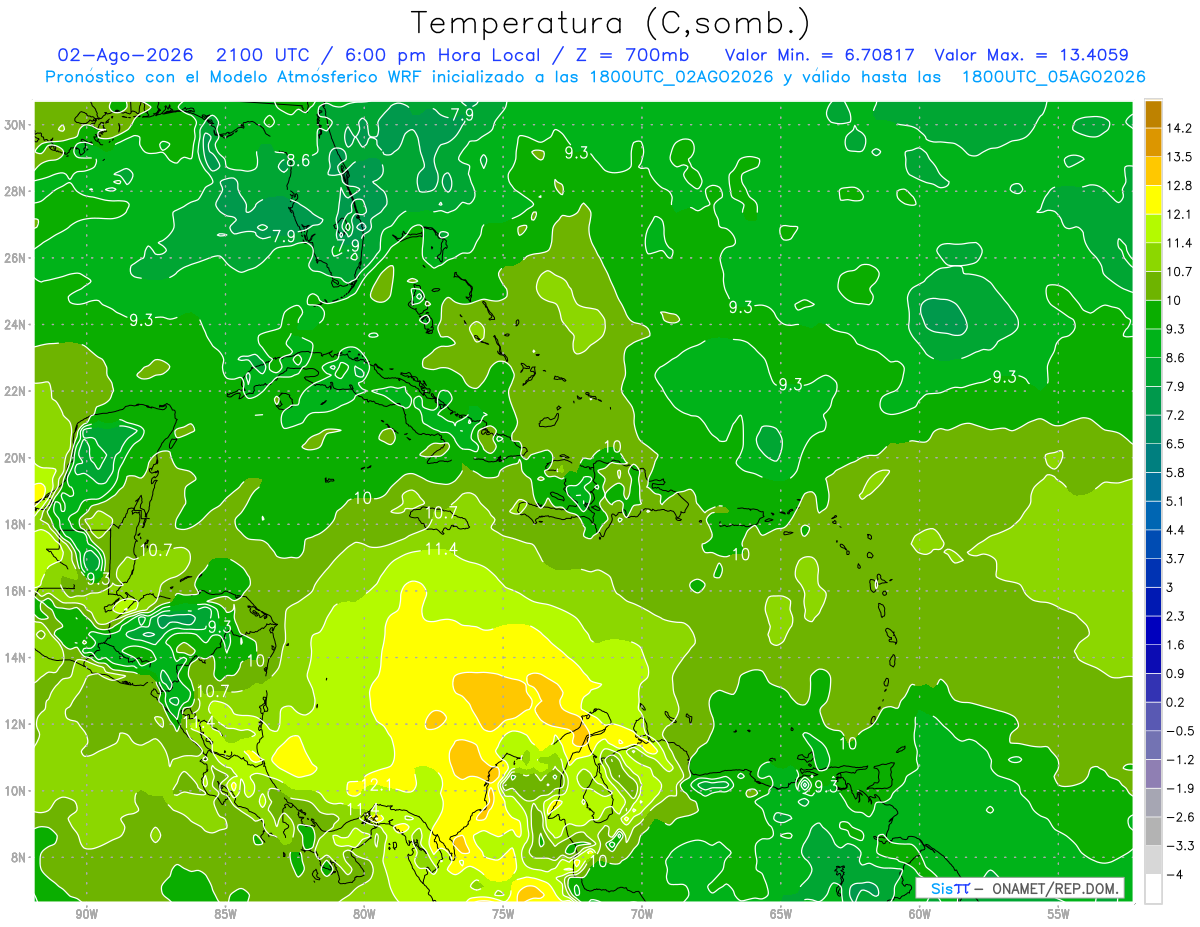Click legend swatch between 10 and 10.7
Screen dimensions: 1200x927
point(1153,286)
